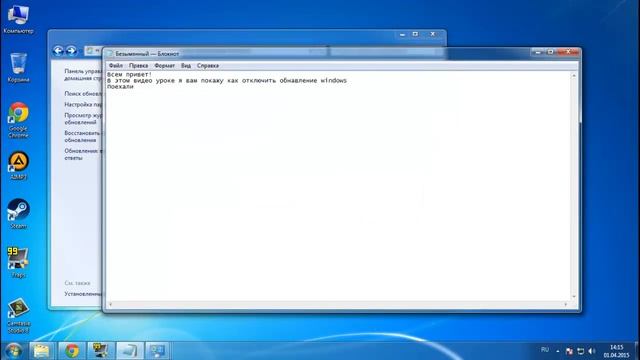Image resolution: width=640 pixels, height=360 pixels.
Task: Select the Fraps desktop shortcut
Action: point(18,262)
